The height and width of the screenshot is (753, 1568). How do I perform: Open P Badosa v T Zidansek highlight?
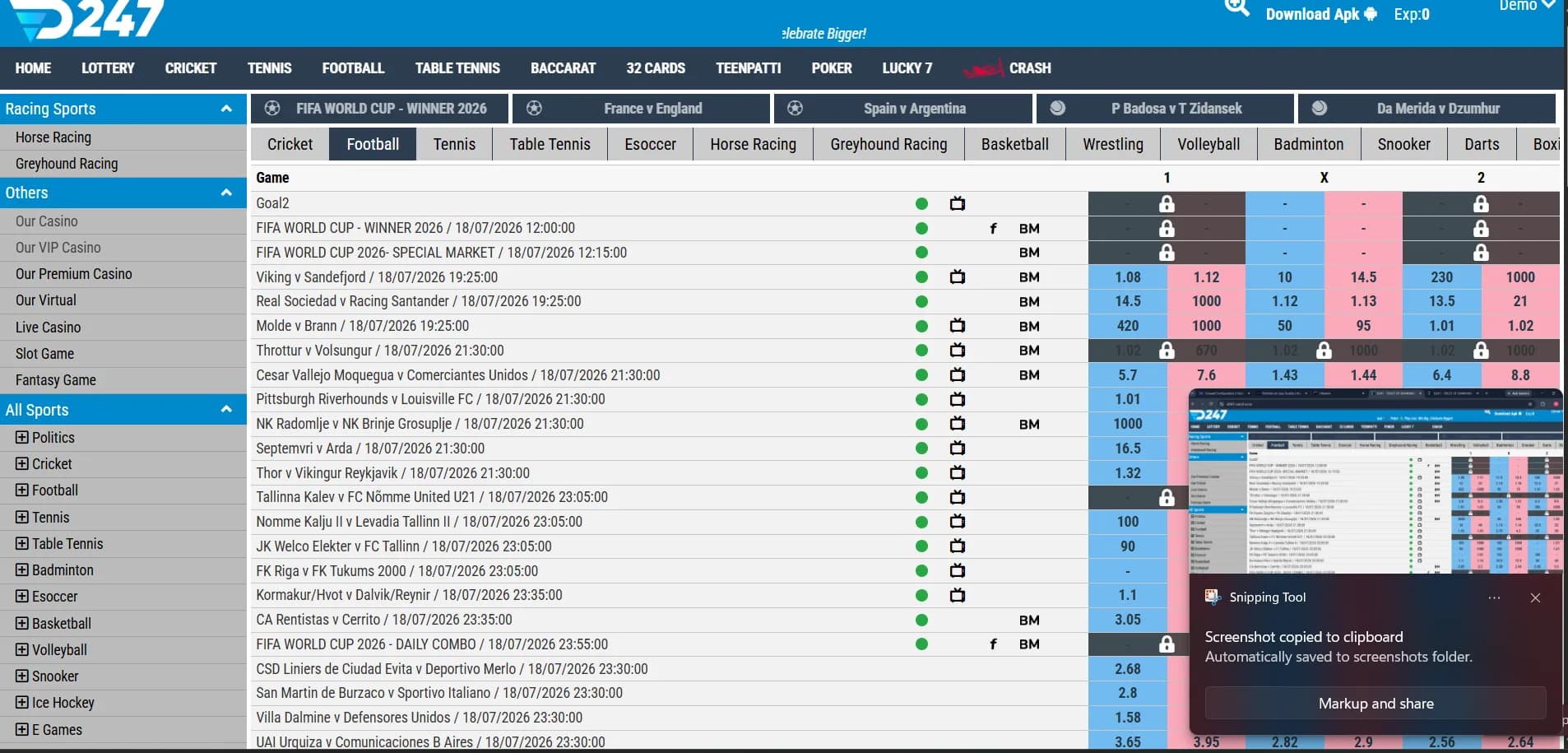[x=1165, y=108]
